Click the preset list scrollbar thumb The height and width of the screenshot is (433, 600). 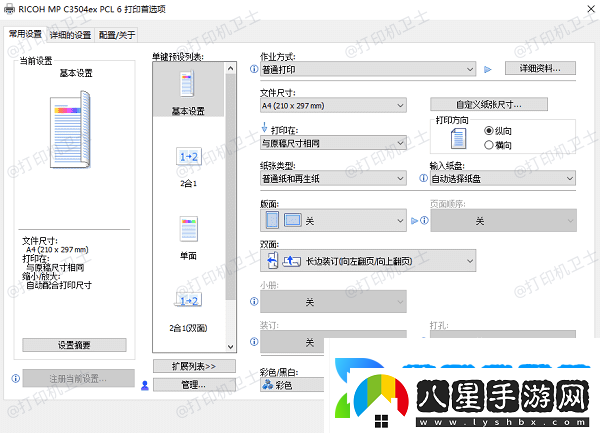tap(230, 187)
